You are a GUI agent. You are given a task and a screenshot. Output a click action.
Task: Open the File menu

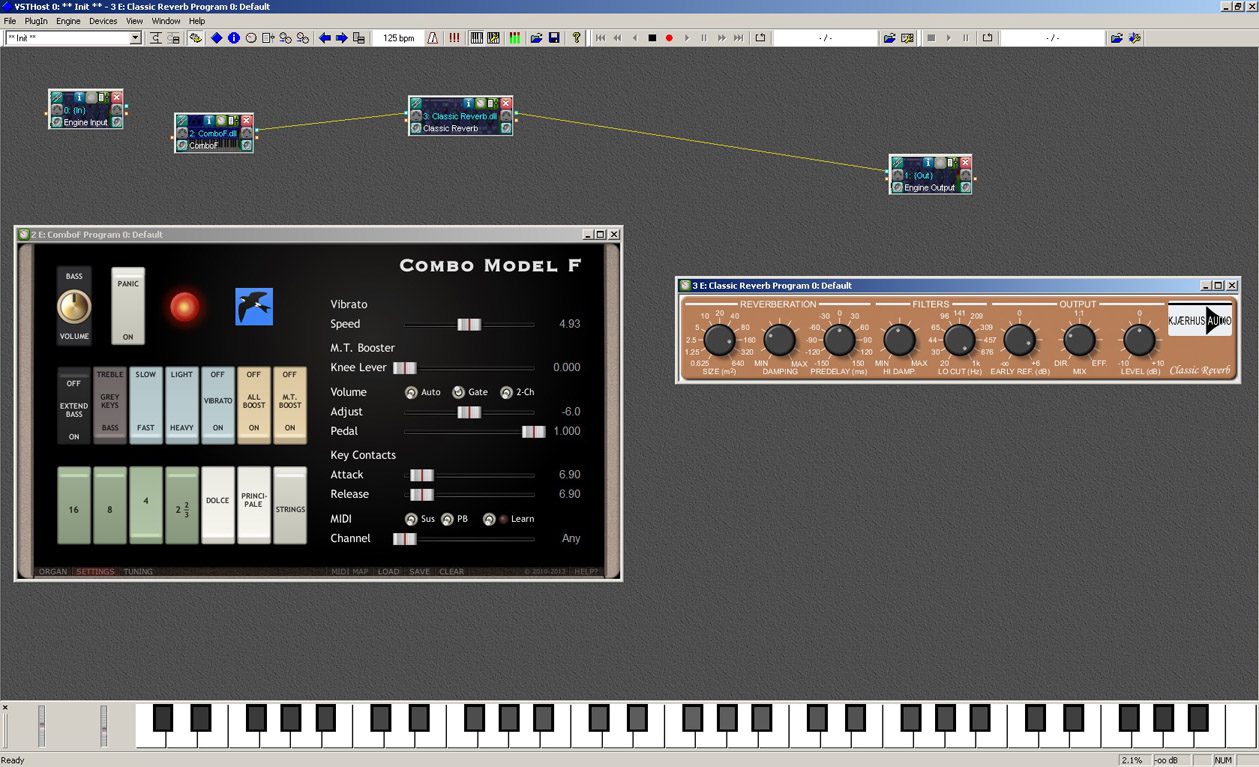coord(10,21)
